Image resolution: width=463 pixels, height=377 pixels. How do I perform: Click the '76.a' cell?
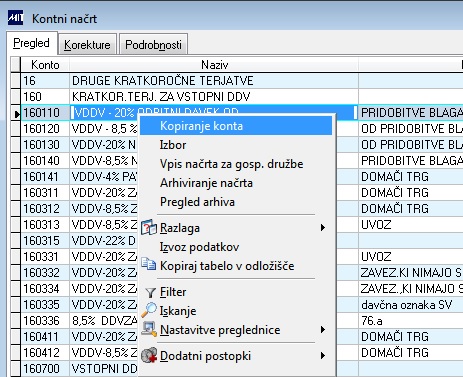(x=411, y=321)
